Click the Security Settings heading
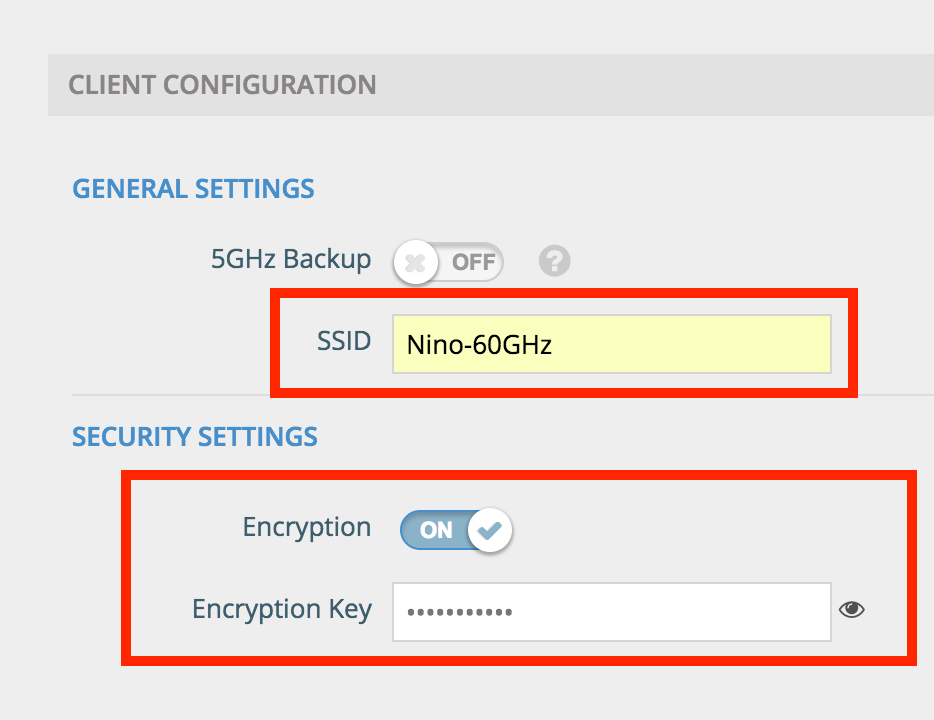The image size is (934, 720). [195, 437]
